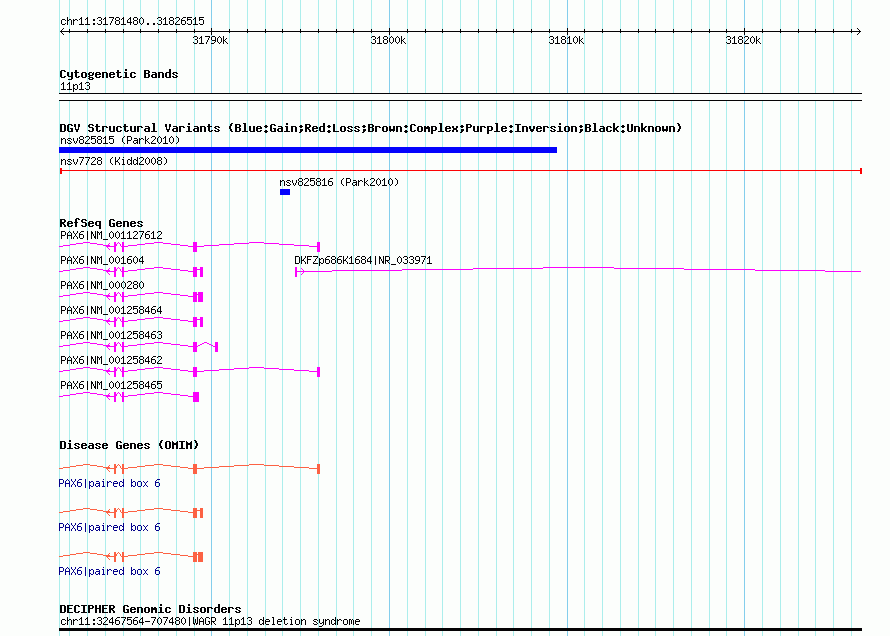The height and width of the screenshot is (636, 890).
Task: Click the NM_001258463 gene model glyph
Action: 138,346
